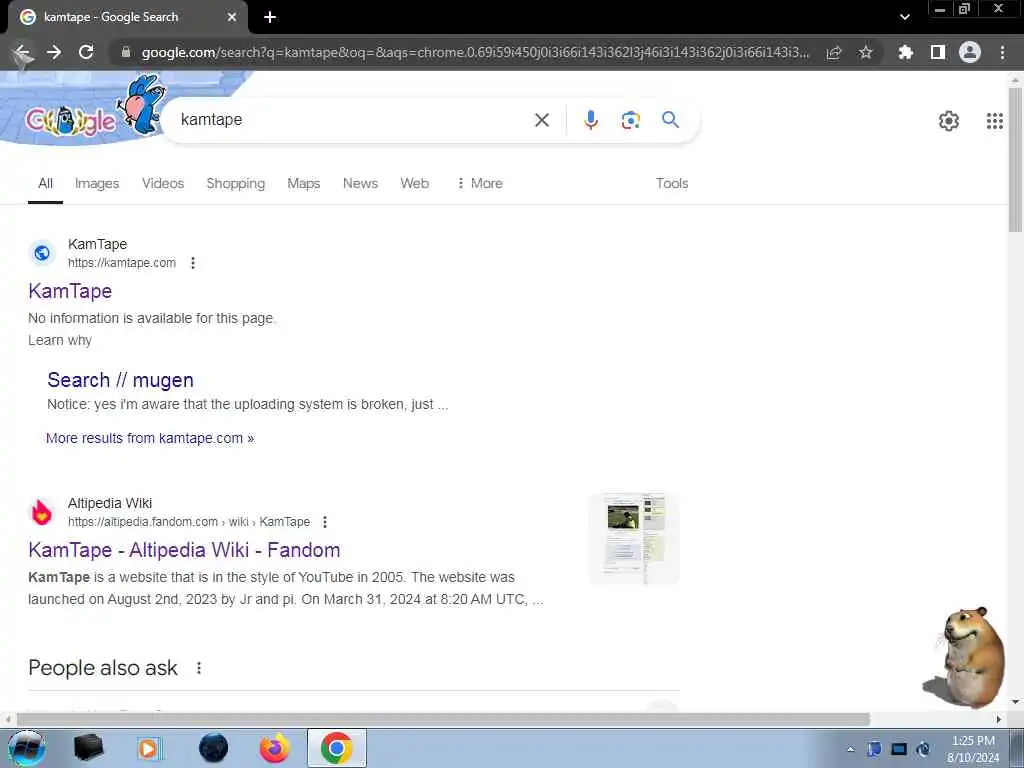1024x768 pixels.
Task: Click the URL address bar
Action: [x=475, y=52]
